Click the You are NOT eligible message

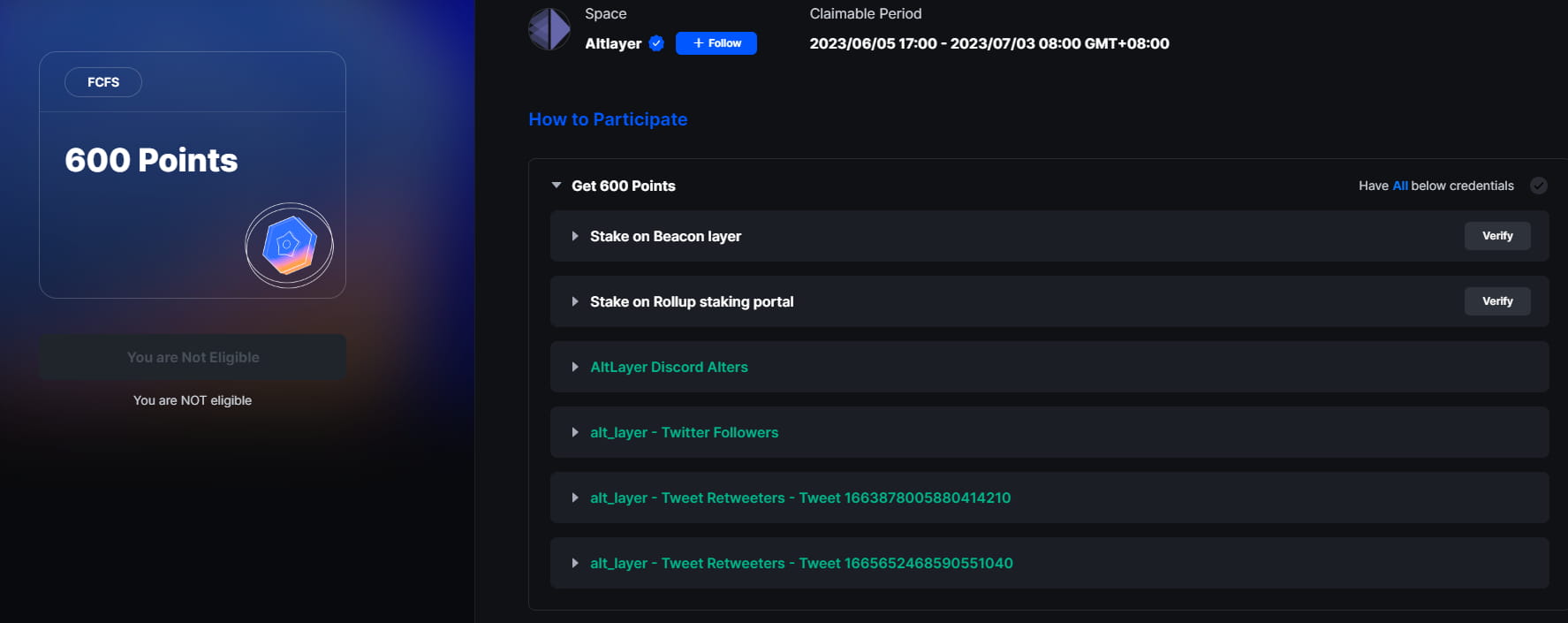coord(193,400)
